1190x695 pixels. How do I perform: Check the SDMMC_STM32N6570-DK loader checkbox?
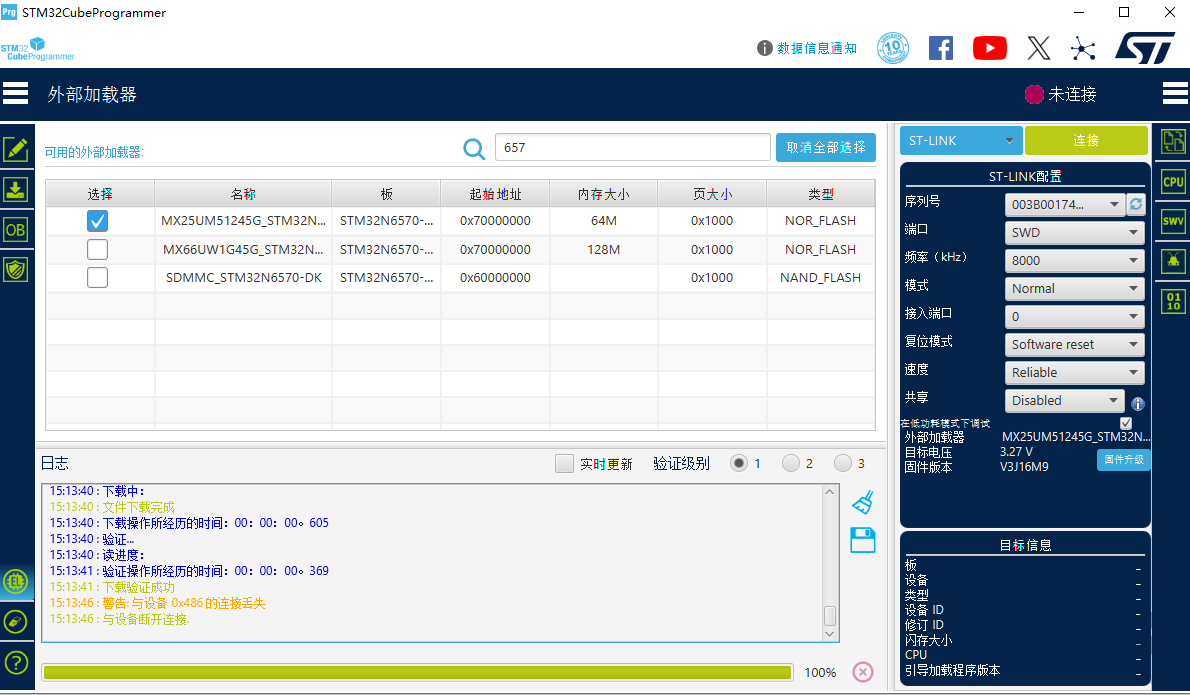point(97,278)
